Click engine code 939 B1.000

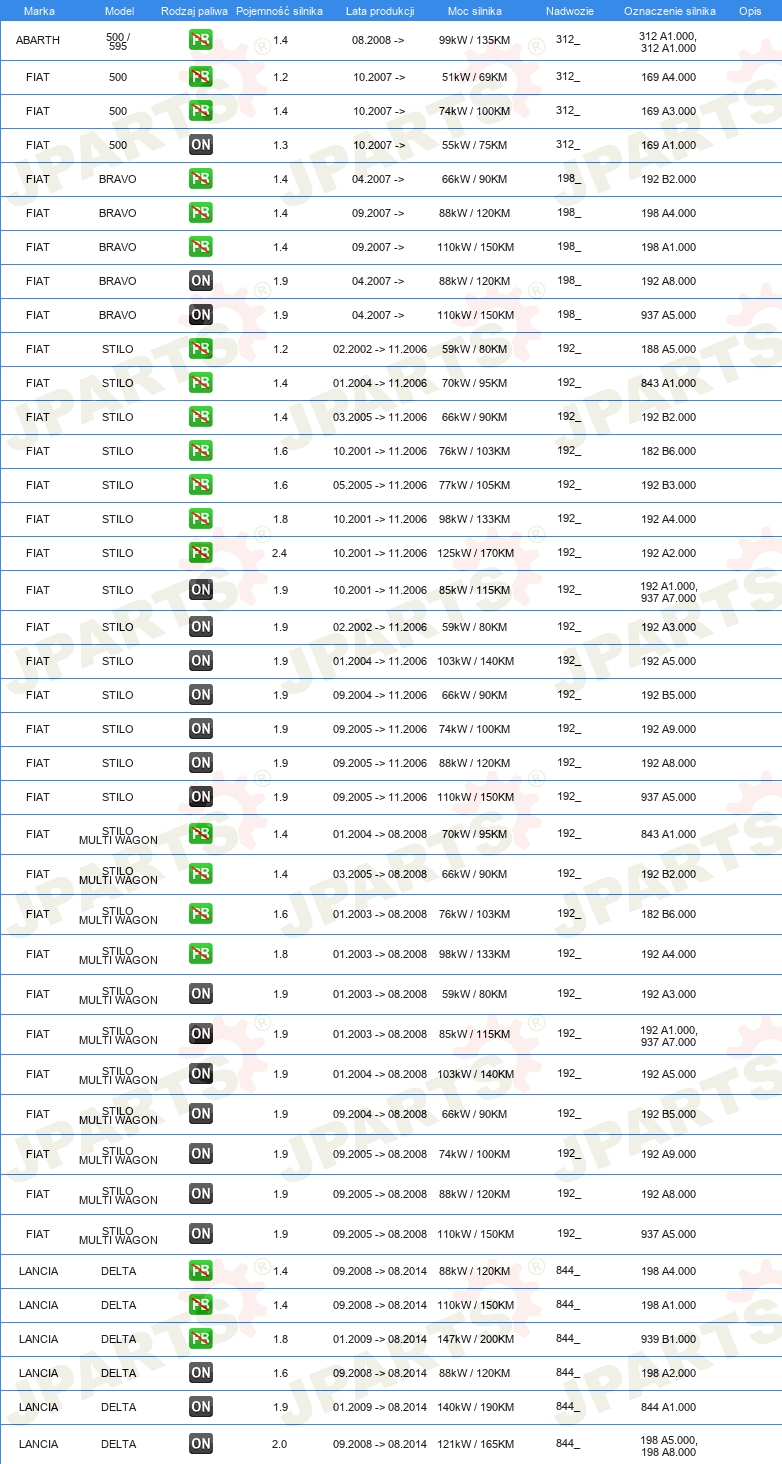[x=668, y=1339]
